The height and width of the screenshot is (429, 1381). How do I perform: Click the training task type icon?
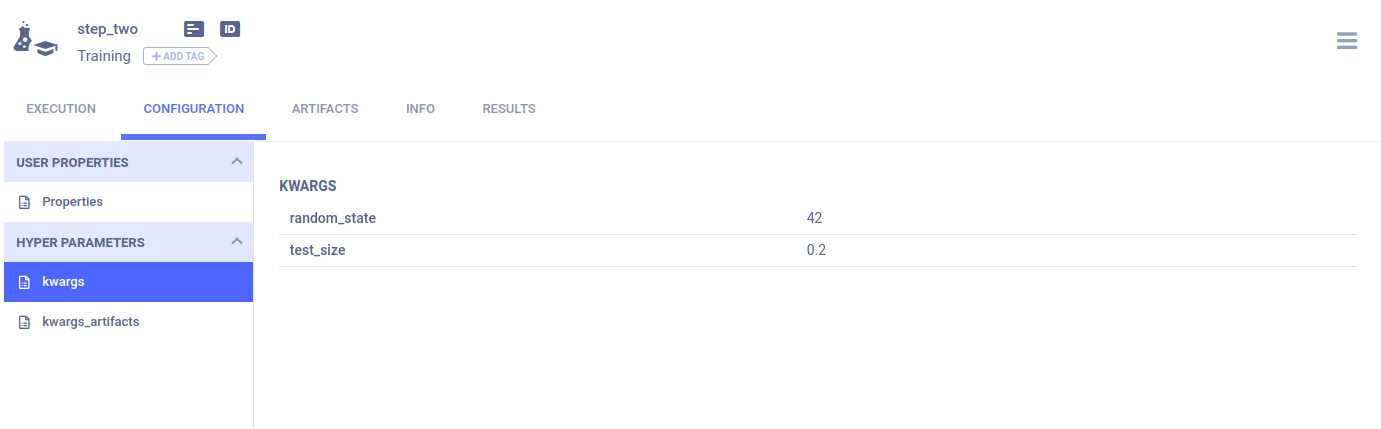coord(34,38)
